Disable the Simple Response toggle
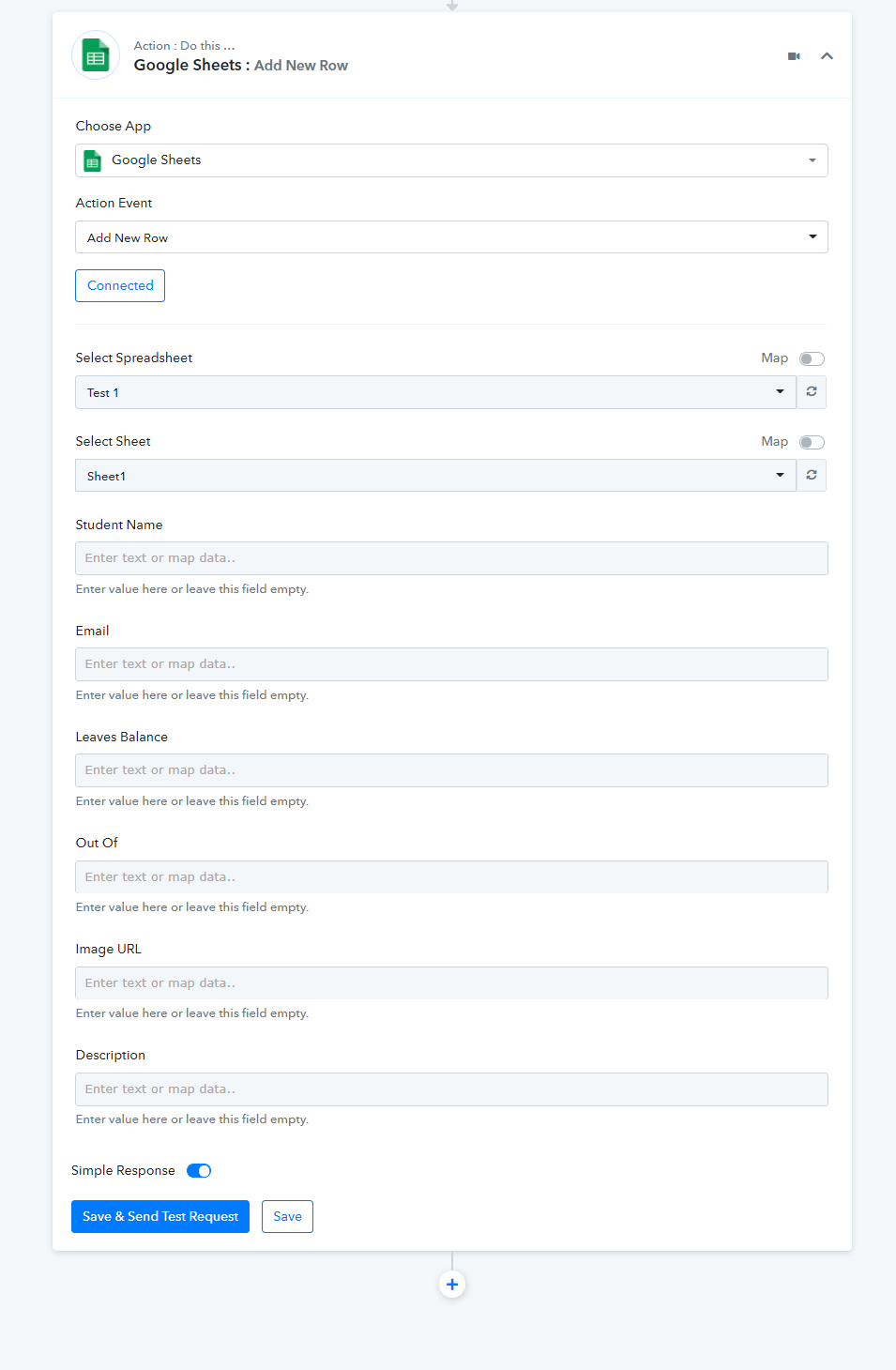The height and width of the screenshot is (1370, 896). (199, 1170)
